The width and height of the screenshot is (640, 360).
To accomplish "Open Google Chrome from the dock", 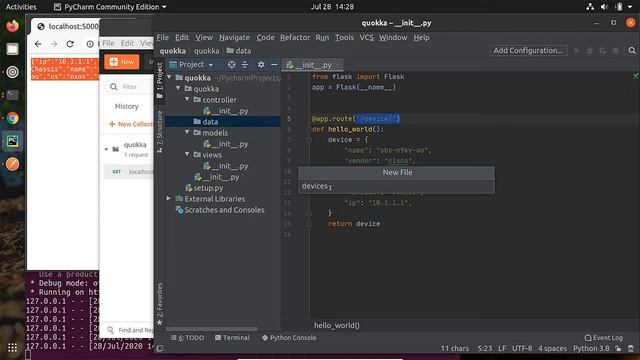I will [12, 118].
